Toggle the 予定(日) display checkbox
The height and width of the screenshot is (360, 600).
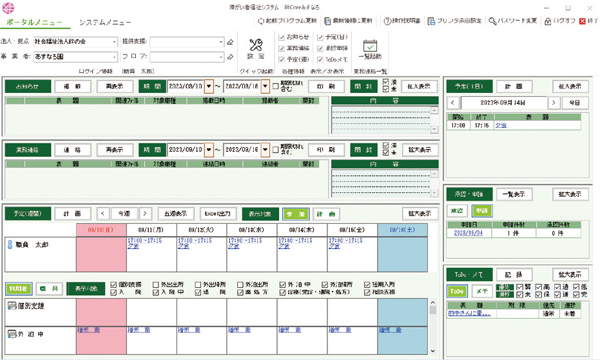pyautogui.click(x=320, y=37)
